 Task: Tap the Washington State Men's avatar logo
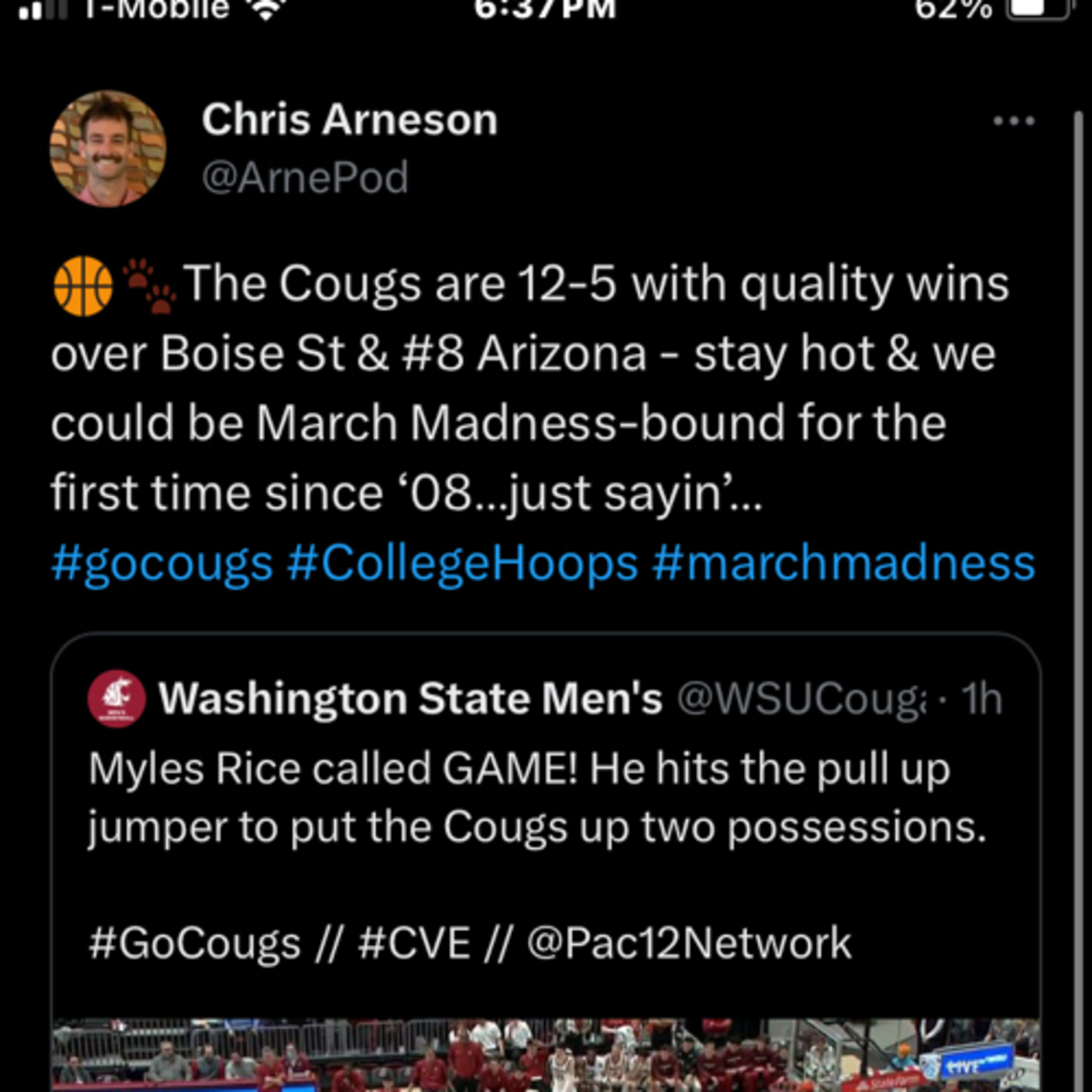pyautogui.click(x=116, y=699)
